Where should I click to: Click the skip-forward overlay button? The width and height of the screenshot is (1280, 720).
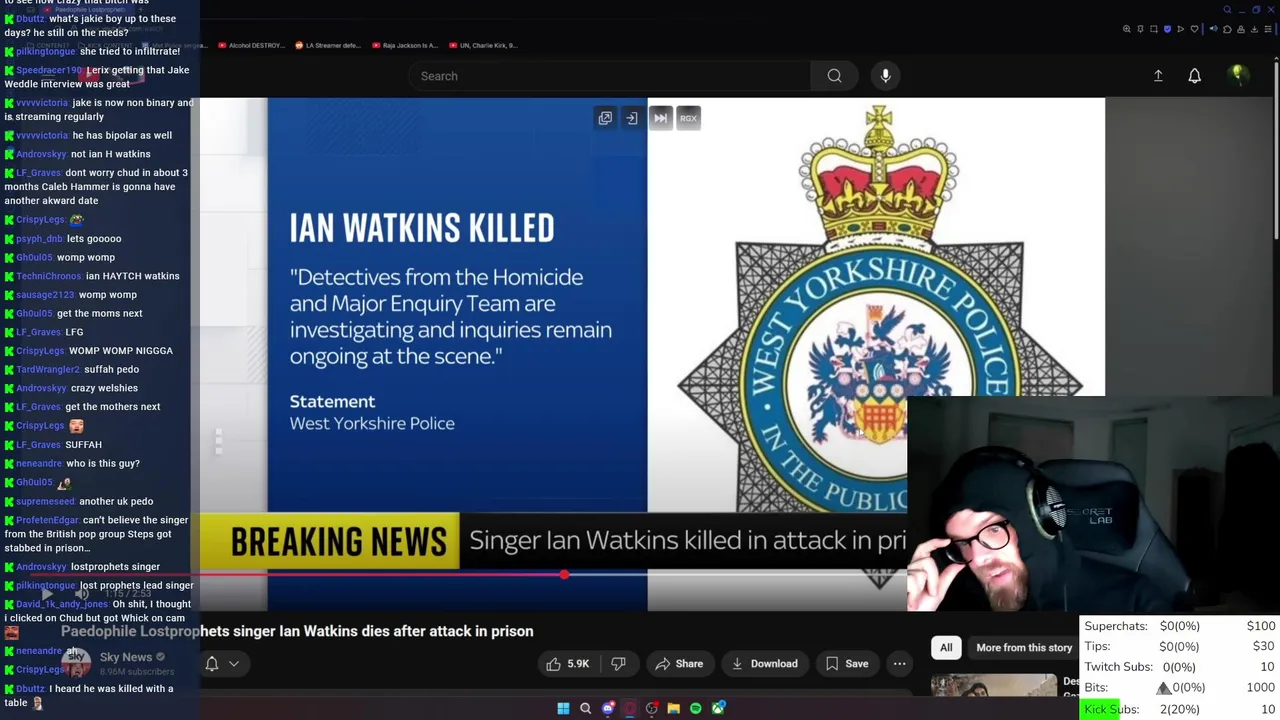[660, 118]
